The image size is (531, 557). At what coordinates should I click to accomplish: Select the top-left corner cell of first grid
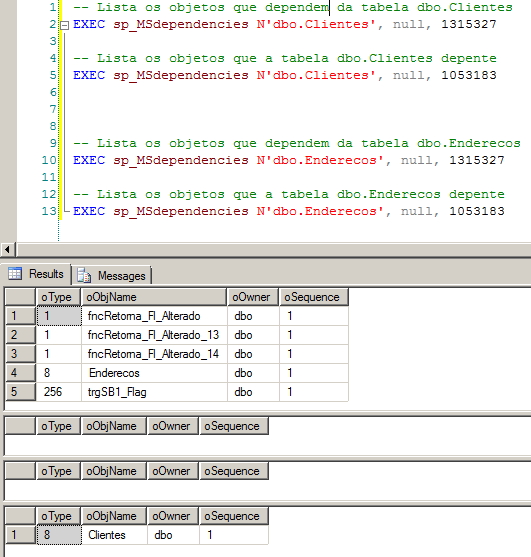tap(21, 297)
